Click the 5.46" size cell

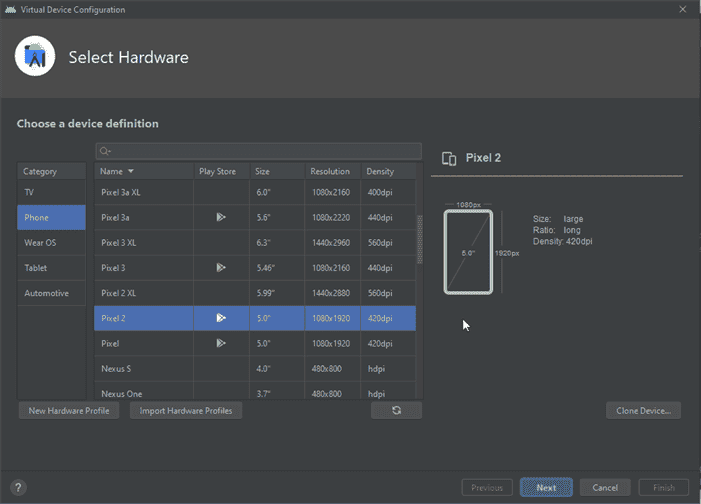click(x=277, y=268)
